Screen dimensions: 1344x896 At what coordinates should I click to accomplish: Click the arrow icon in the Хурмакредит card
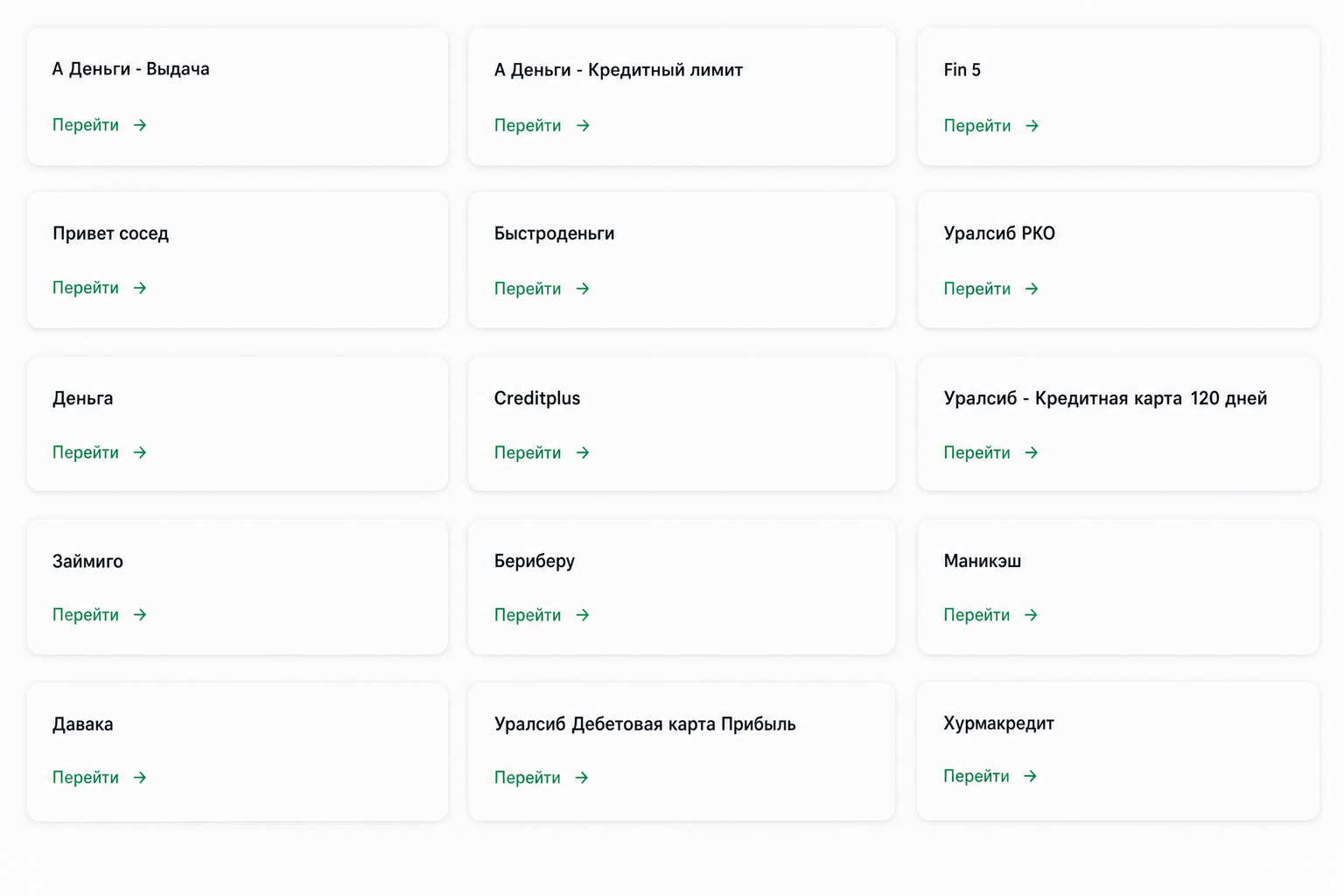(x=1031, y=776)
